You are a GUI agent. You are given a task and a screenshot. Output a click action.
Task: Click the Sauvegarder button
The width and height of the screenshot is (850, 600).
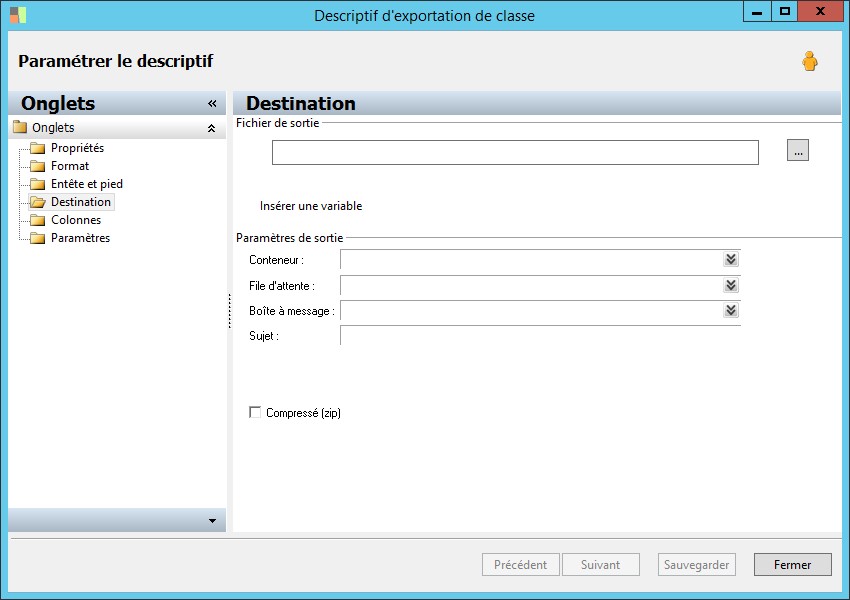tap(697, 565)
